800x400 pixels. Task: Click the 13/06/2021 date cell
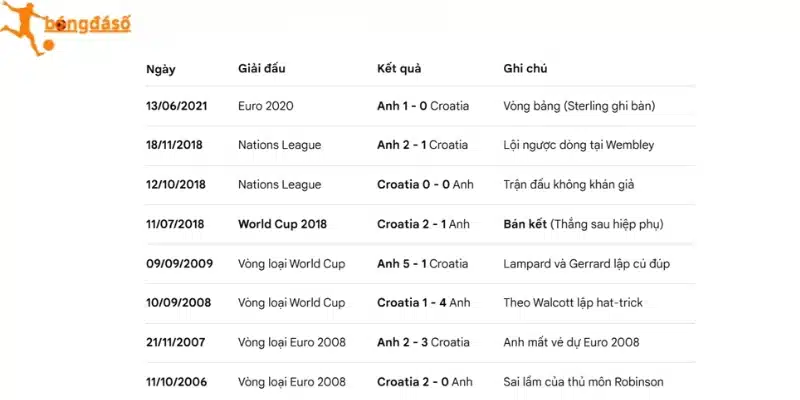[x=177, y=106]
